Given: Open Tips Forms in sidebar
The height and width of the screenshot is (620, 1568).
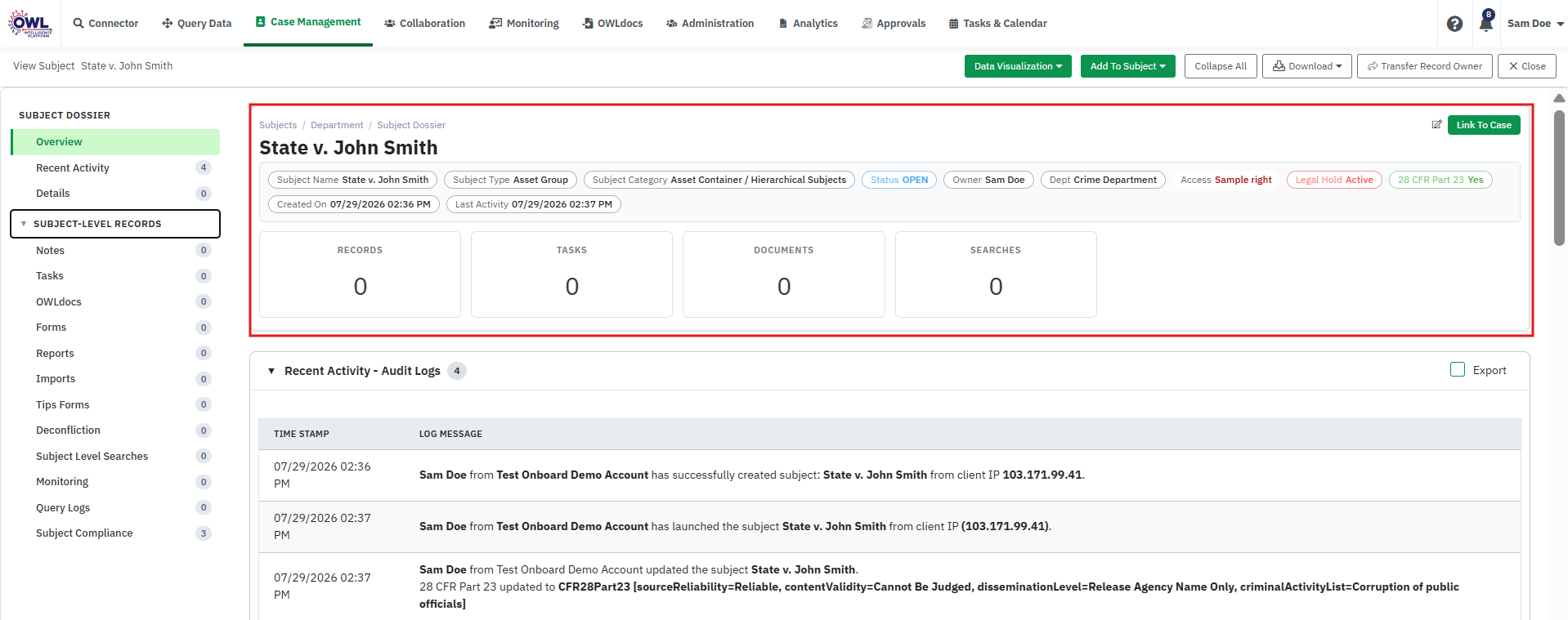Looking at the screenshot, I should (x=115, y=405).
